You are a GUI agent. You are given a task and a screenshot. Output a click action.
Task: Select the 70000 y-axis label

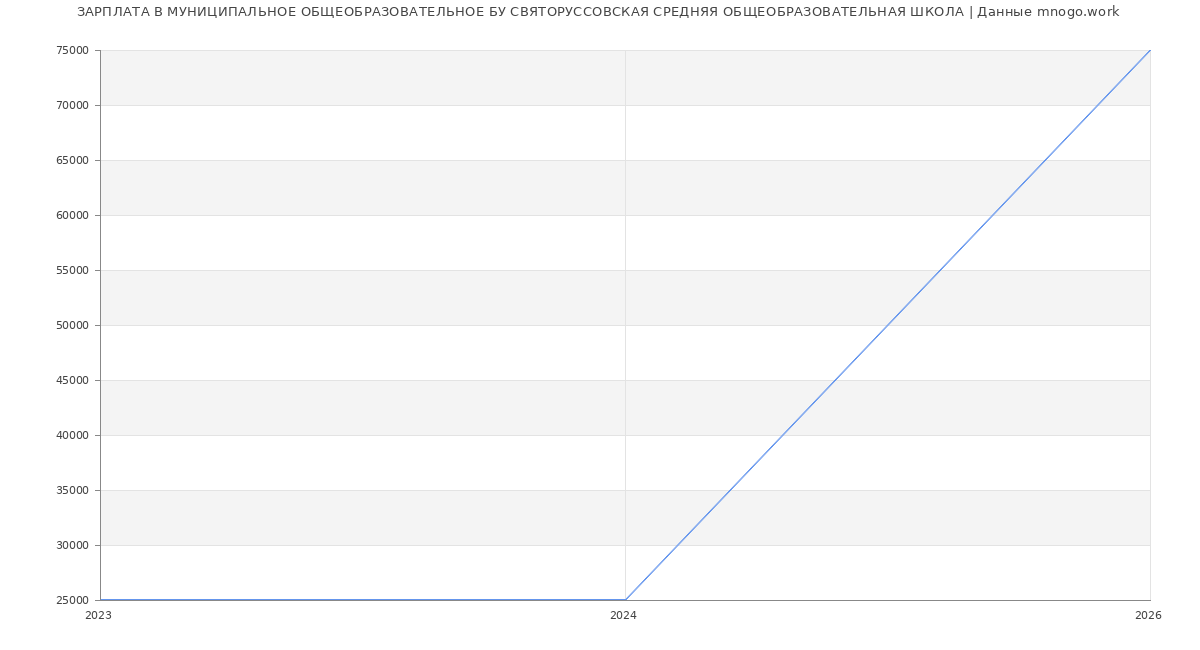click(x=73, y=105)
